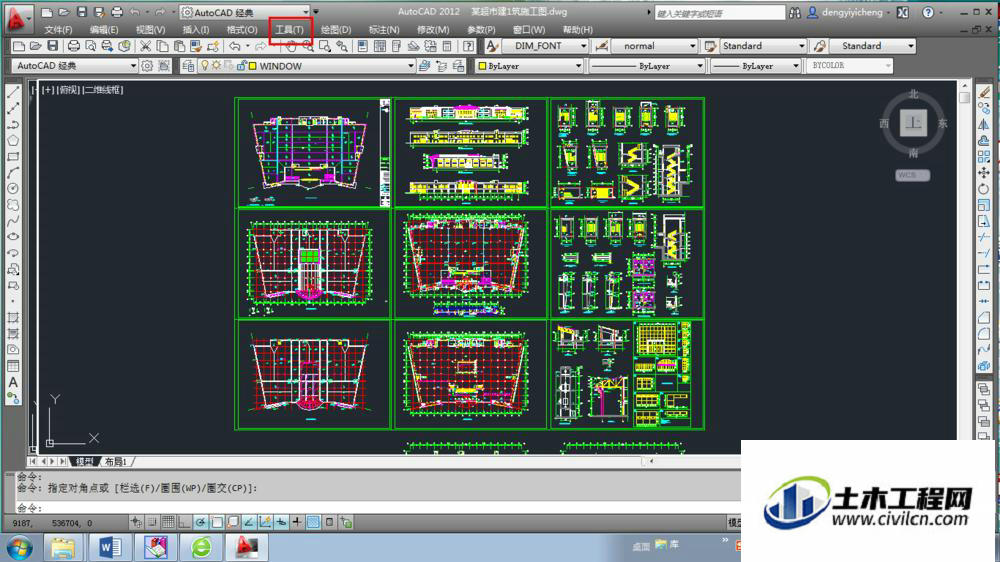
Task: Click the Save floppy icon in standard toolbar
Action: 52,46
